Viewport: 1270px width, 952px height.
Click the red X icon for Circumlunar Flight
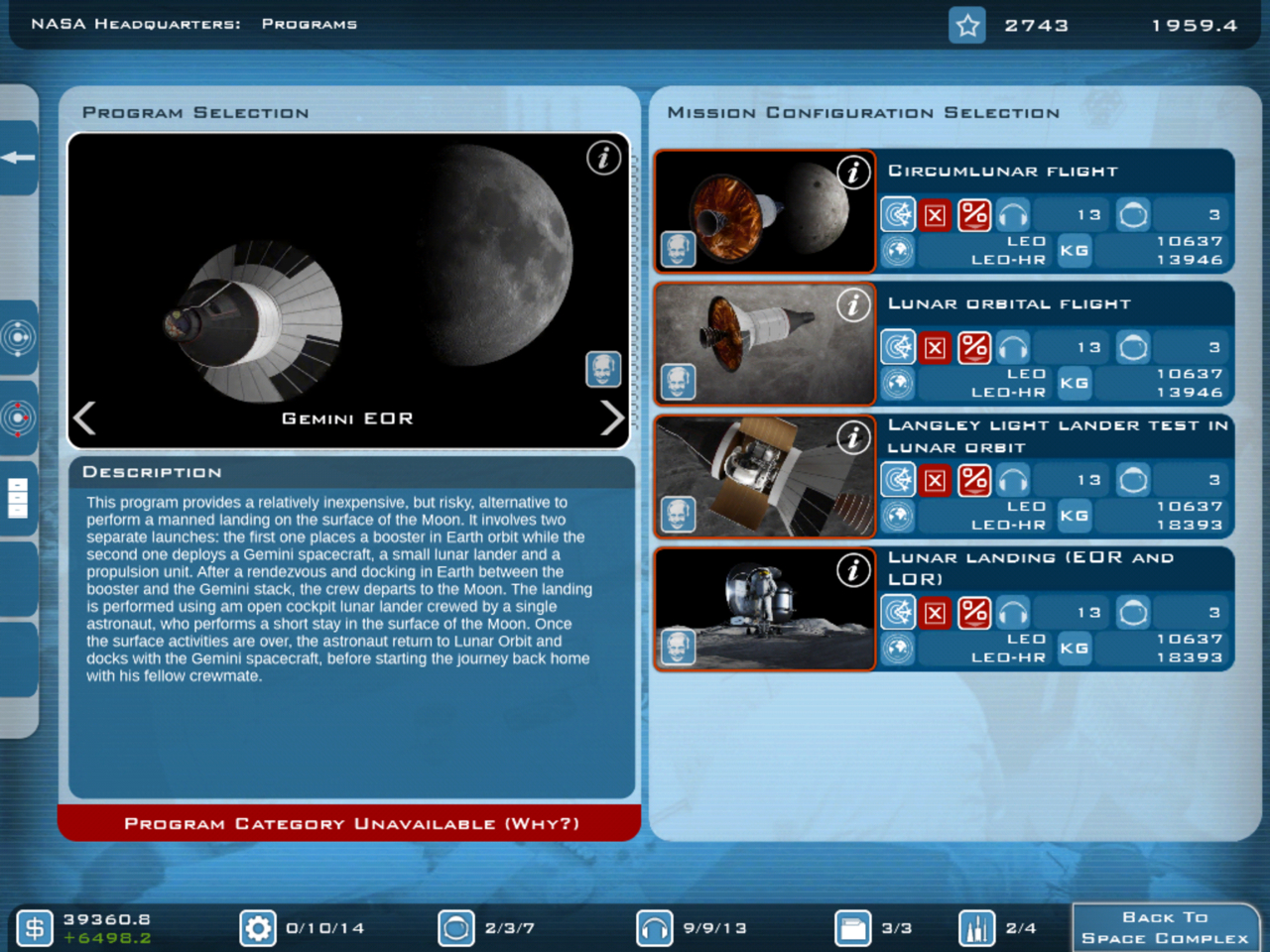point(935,214)
